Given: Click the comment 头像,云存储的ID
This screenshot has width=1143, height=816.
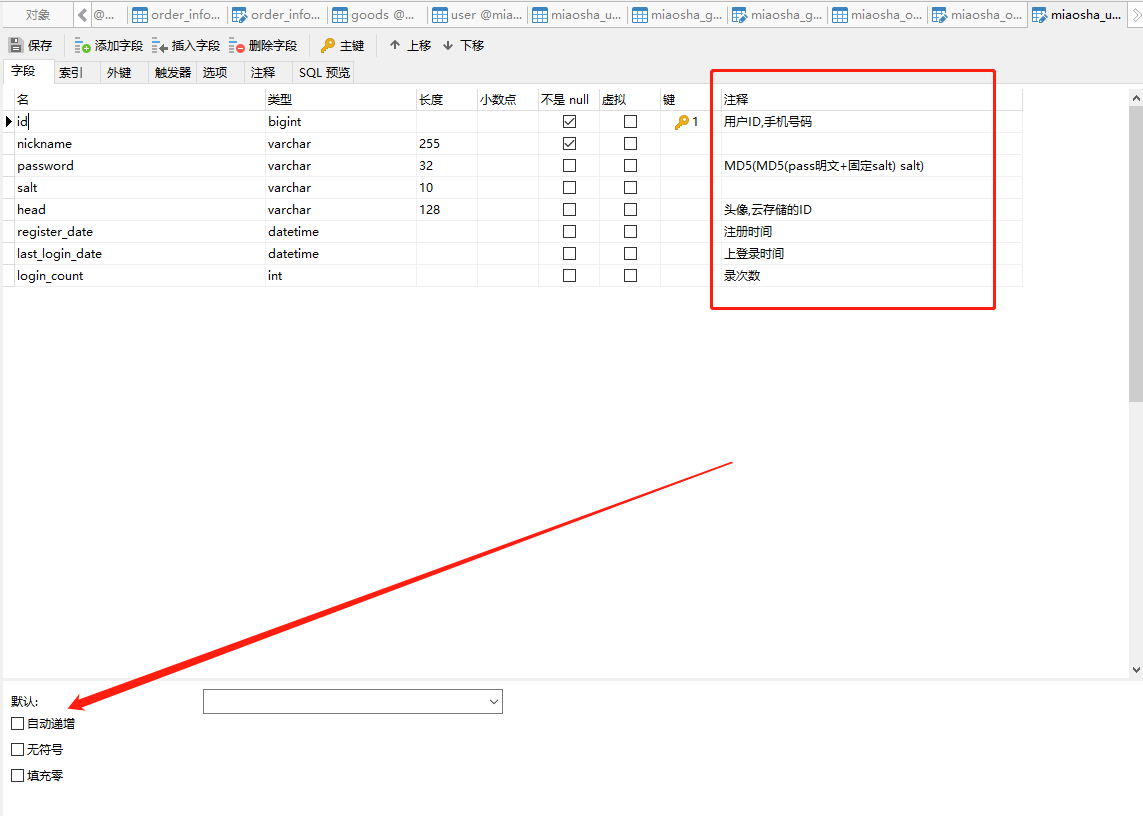Looking at the screenshot, I should (x=768, y=209).
